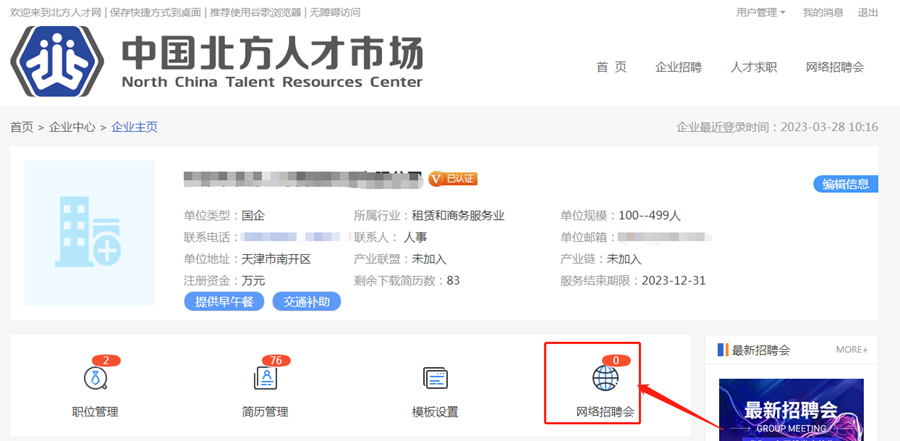Expand the 用户管理 dropdown
The image size is (900, 441).
[x=761, y=13]
